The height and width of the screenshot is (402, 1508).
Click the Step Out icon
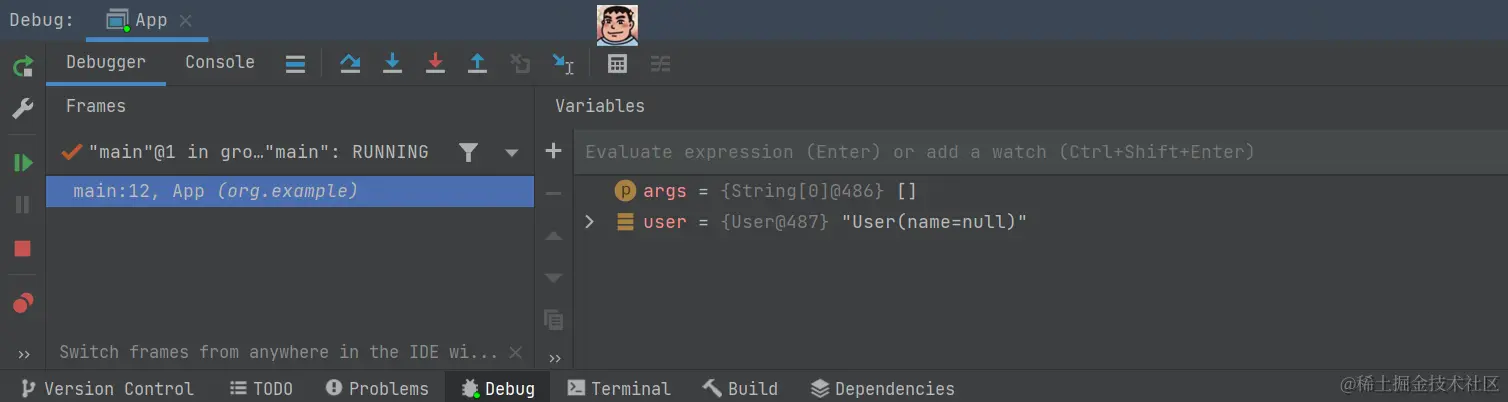(x=478, y=63)
